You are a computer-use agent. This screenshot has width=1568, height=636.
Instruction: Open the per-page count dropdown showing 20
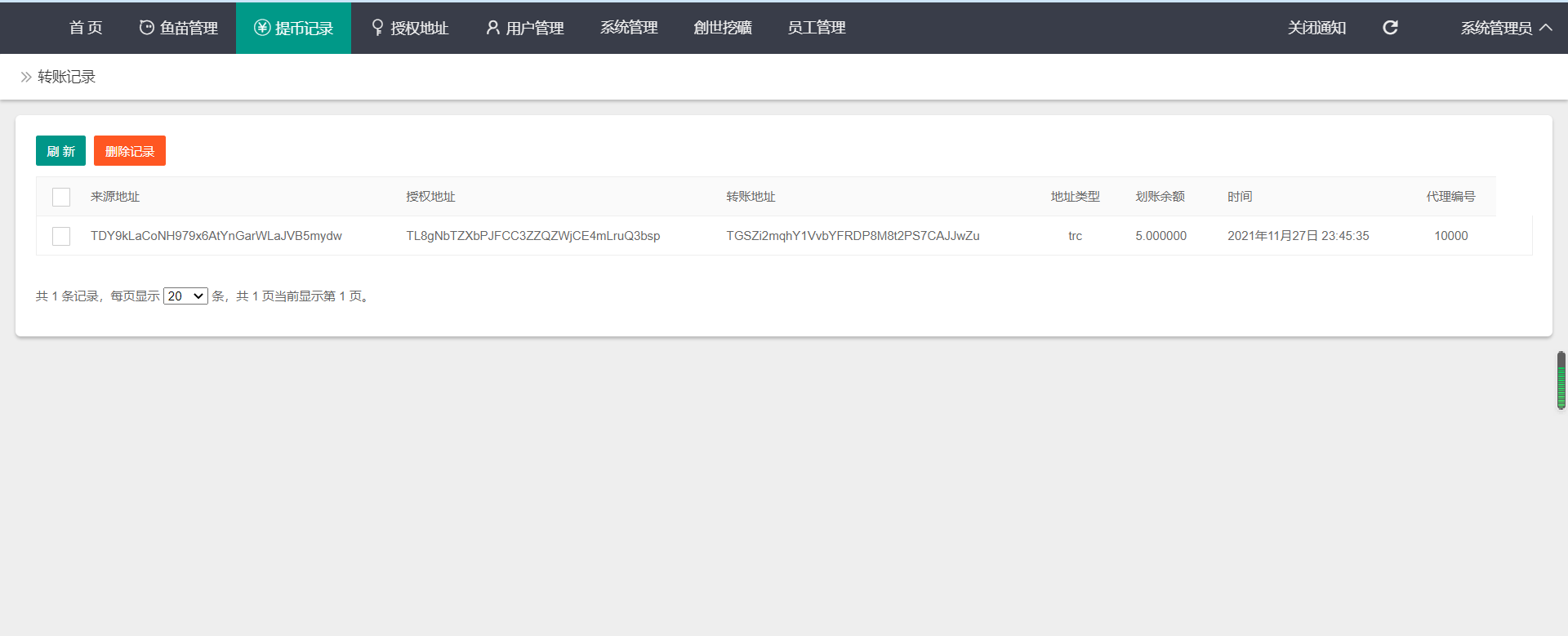pyautogui.click(x=185, y=296)
